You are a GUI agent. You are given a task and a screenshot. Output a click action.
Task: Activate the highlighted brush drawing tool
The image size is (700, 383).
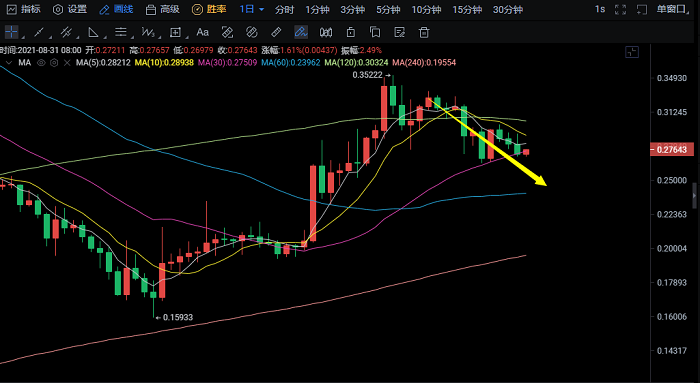[301, 32]
